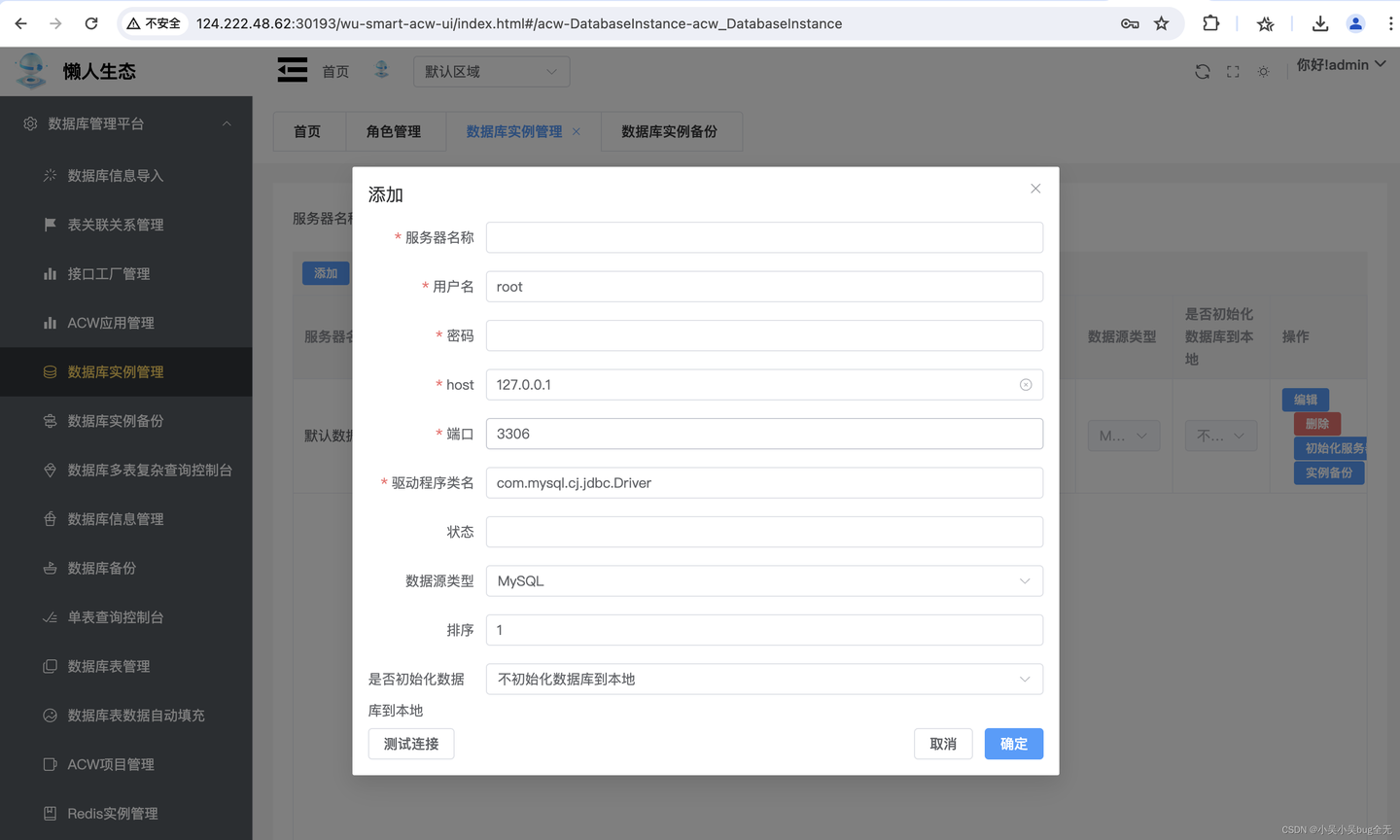Click the hamburger icon to collapse the sidebar
The image size is (1400, 840).
(292, 69)
